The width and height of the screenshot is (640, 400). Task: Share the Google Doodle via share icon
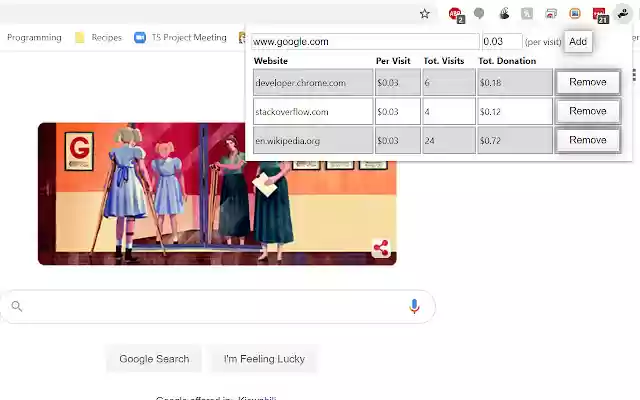pyautogui.click(x=381, y=248)
